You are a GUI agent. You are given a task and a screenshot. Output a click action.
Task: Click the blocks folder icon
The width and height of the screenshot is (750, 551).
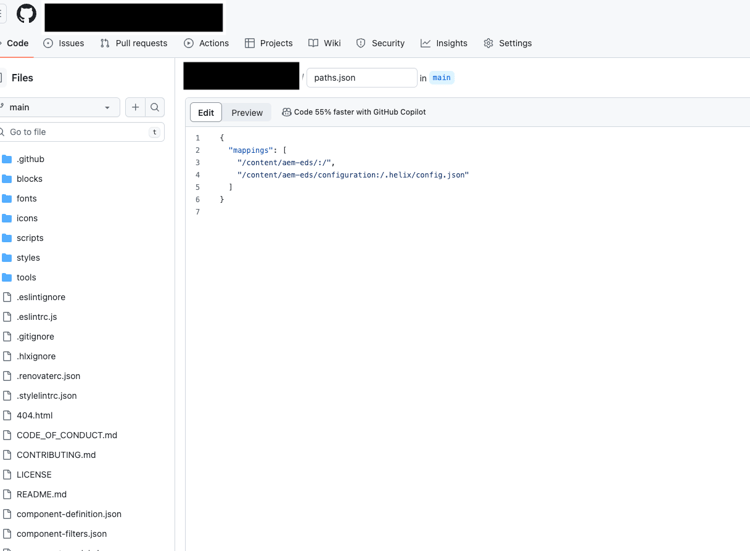(x=7, y=178)
